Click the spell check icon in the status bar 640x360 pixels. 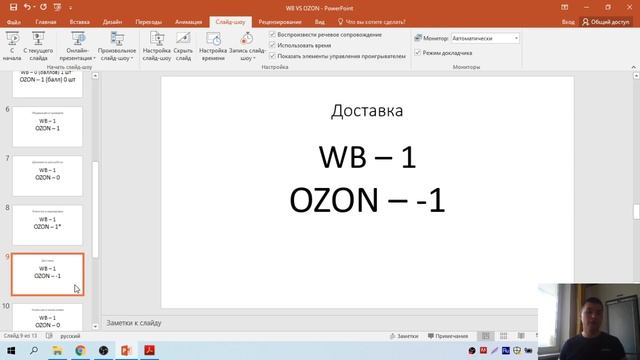tap(49, 336)
